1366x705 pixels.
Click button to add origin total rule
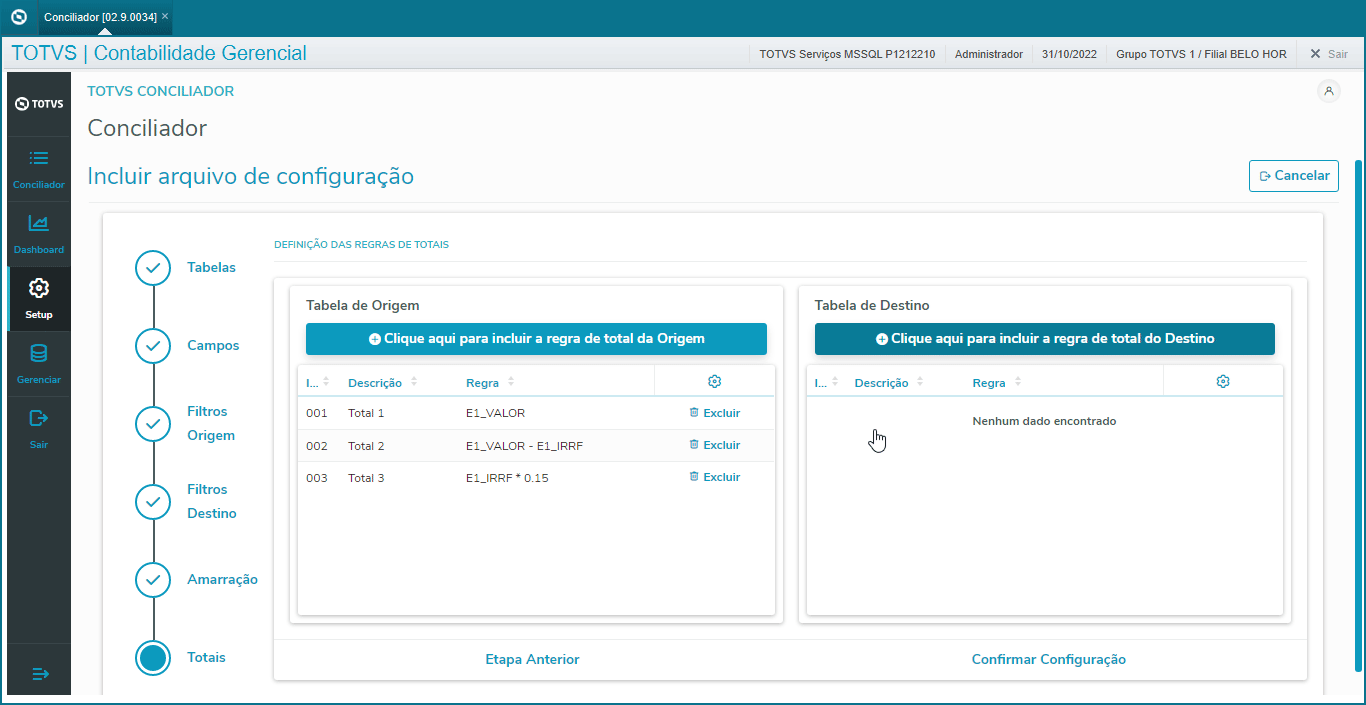tap(536, 339)
